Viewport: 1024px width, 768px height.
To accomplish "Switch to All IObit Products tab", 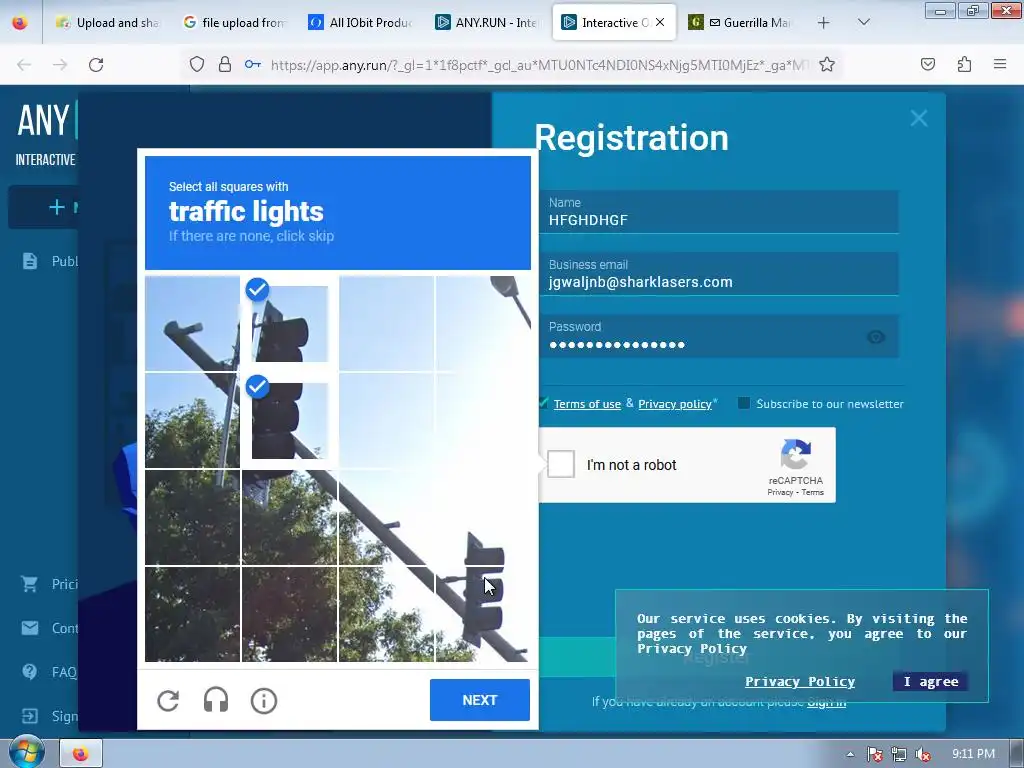I will pyautogui.click(x=360, y=22).
